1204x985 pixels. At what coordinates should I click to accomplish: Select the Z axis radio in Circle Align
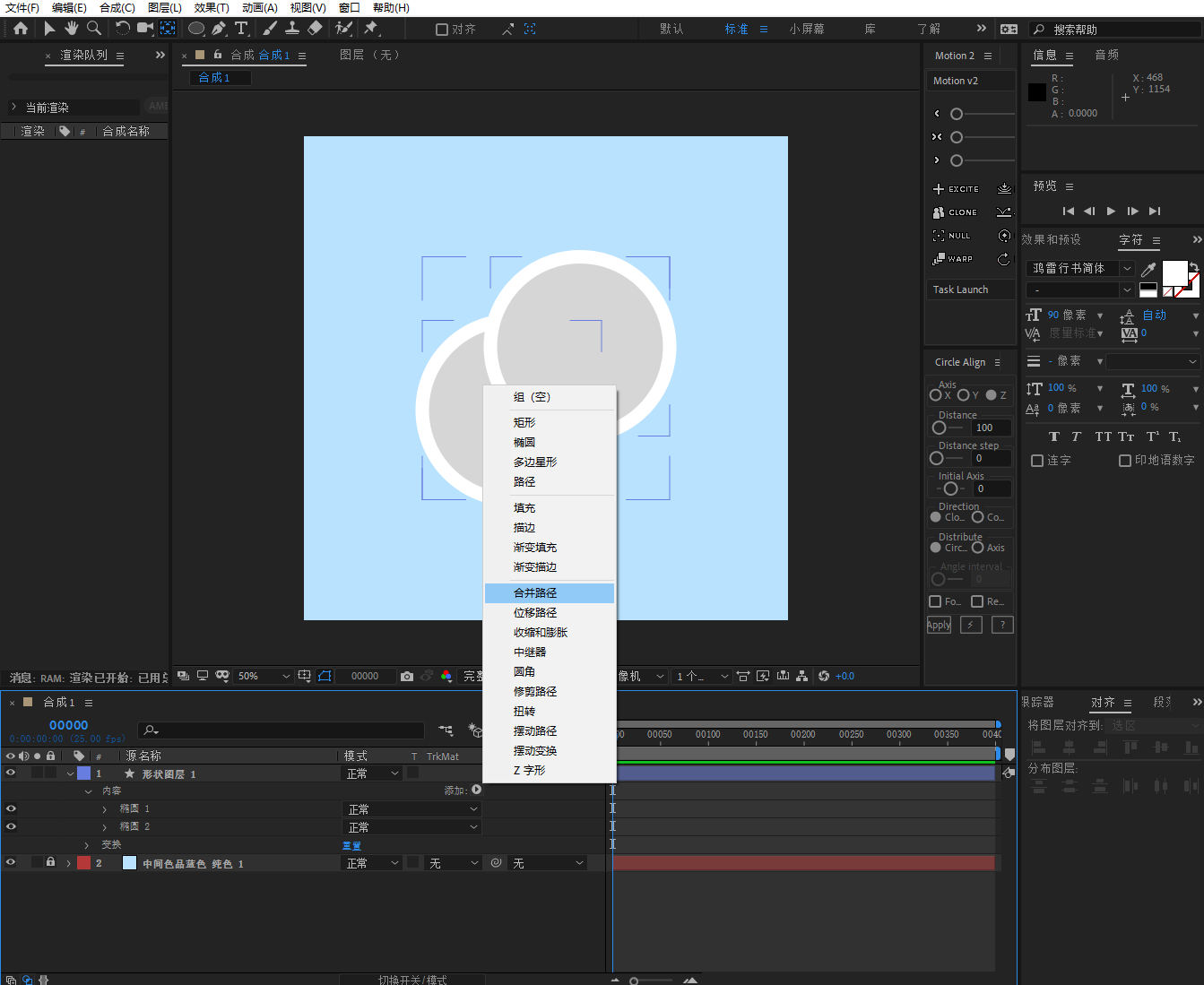pos(991,395)
